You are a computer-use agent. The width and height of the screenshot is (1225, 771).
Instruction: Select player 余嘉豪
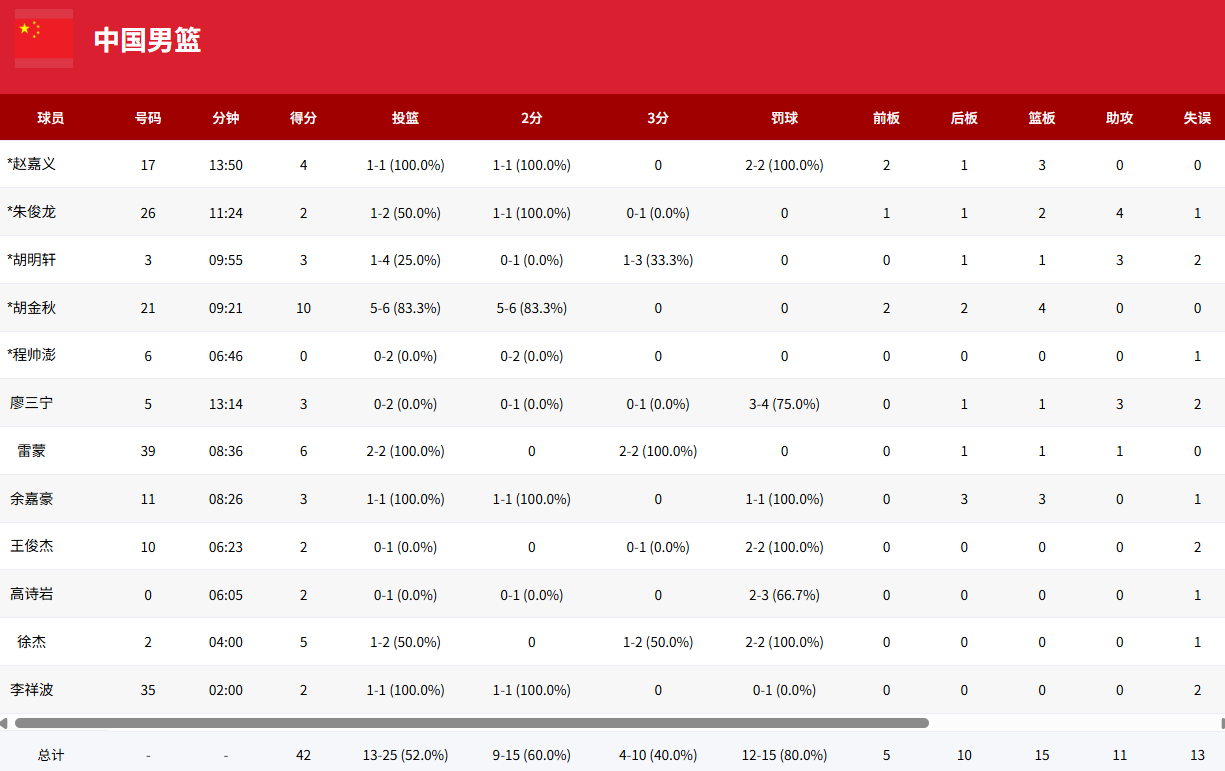[x=31, y=499]
